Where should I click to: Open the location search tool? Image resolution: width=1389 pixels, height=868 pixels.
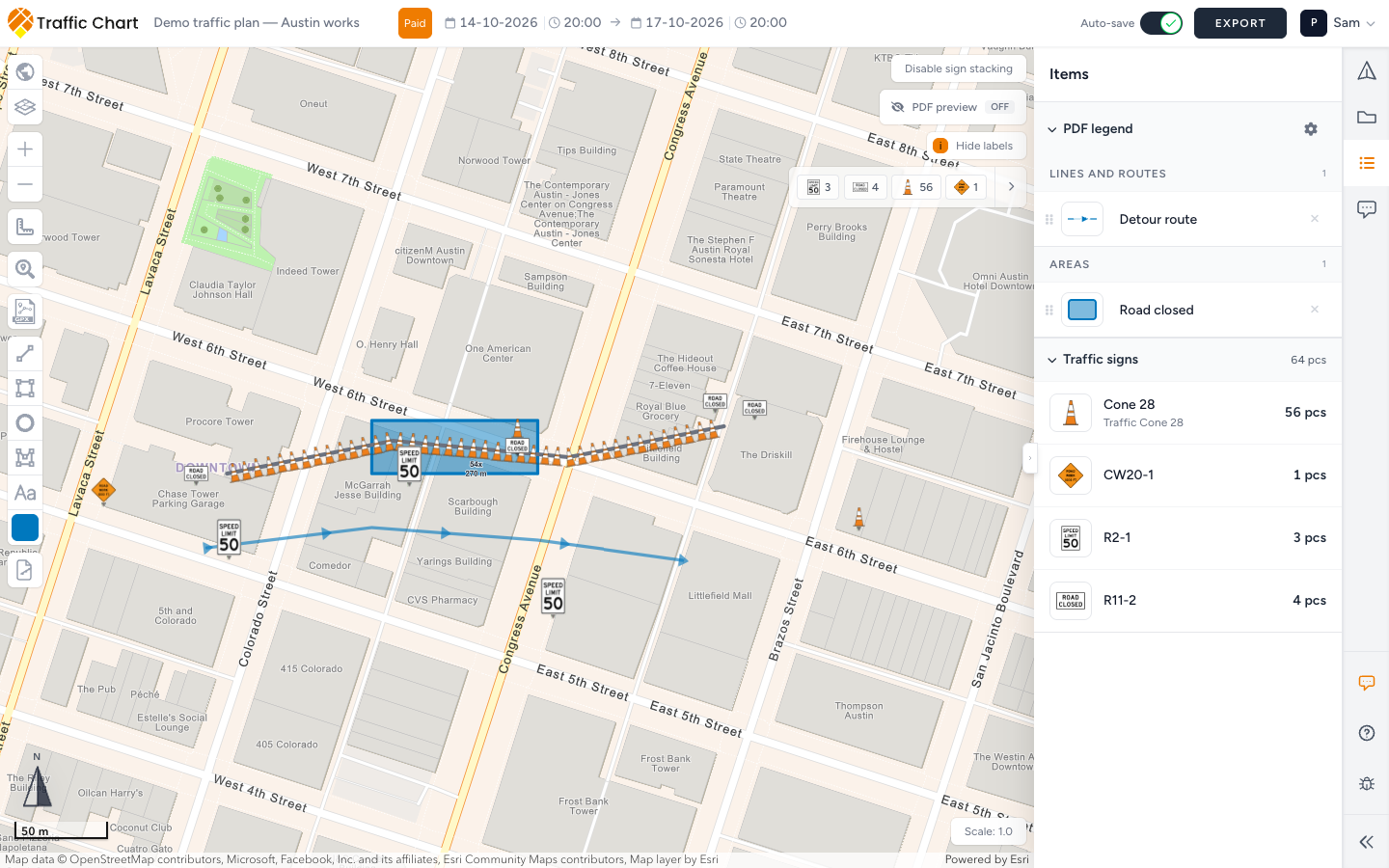(25, 269)
